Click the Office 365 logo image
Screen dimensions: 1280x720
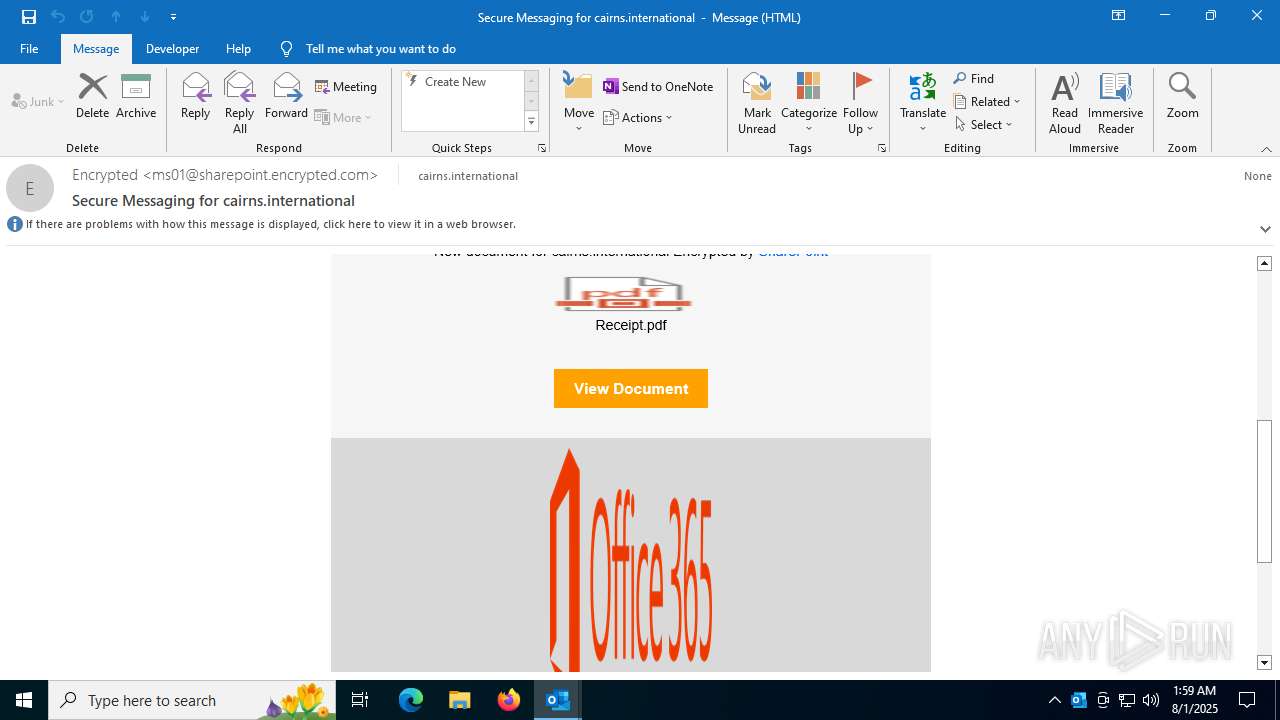click(x=631, y=560)
